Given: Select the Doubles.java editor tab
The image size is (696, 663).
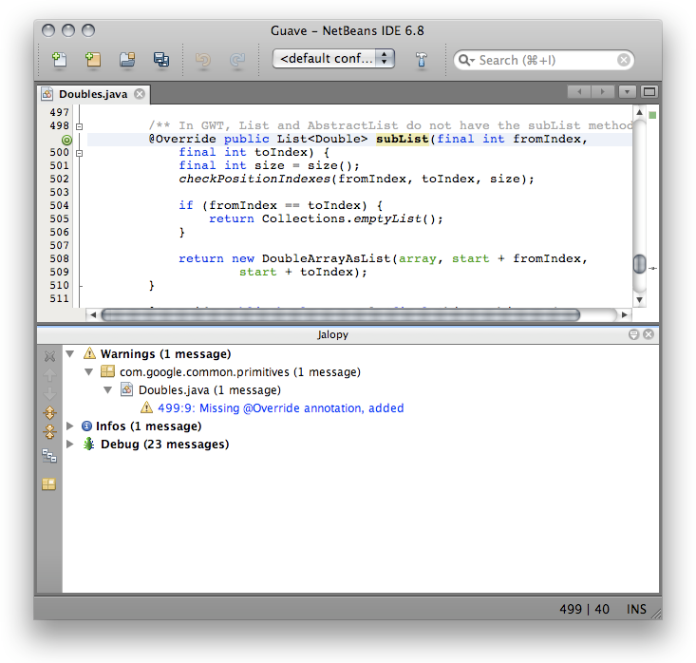Looking at the screenshot, I should click(93, 94).
